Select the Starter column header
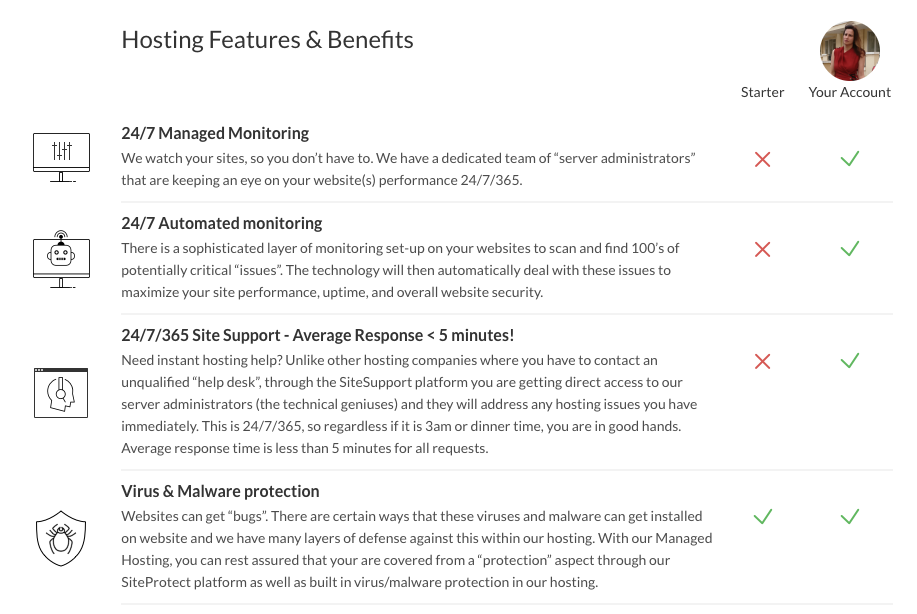Image resolution: width=917 pixels, height=614 pixels. (762, 92)
